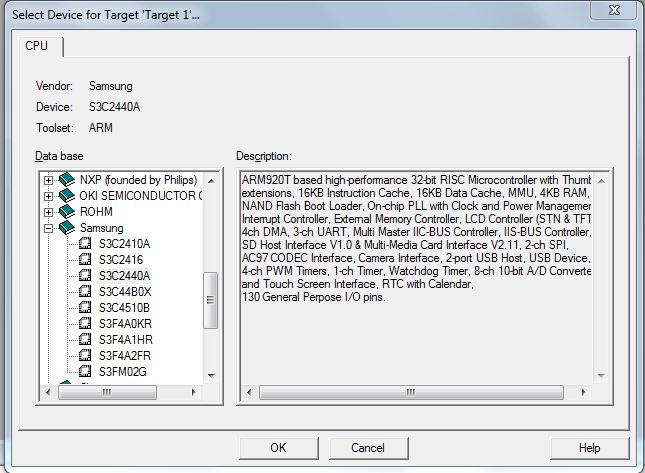Click the ROHM vendor label in tree

pyautogui.click(x=96, y=212)
